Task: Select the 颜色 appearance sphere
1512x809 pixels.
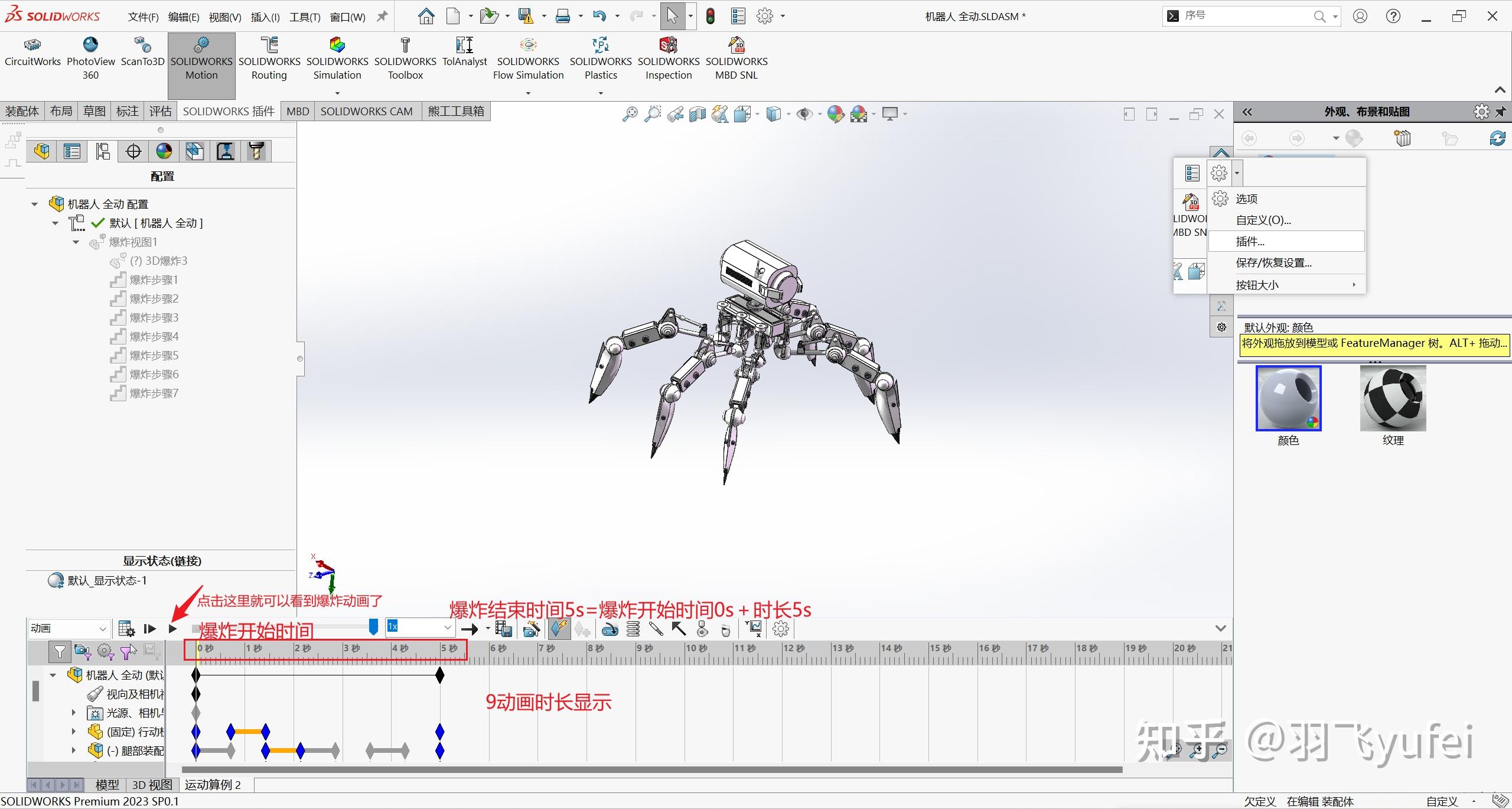Action: point(1288,398)
